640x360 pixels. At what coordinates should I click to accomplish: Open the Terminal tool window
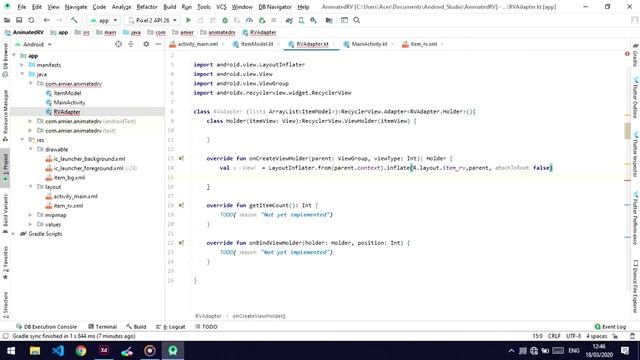pyautogui.click(x=102, y=327)
